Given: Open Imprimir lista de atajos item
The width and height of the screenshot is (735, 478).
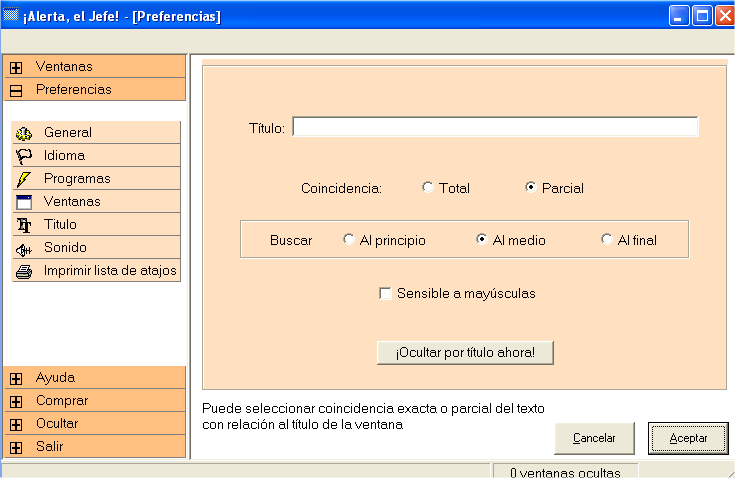Looking at the screenshot, I should pos(96,270).
